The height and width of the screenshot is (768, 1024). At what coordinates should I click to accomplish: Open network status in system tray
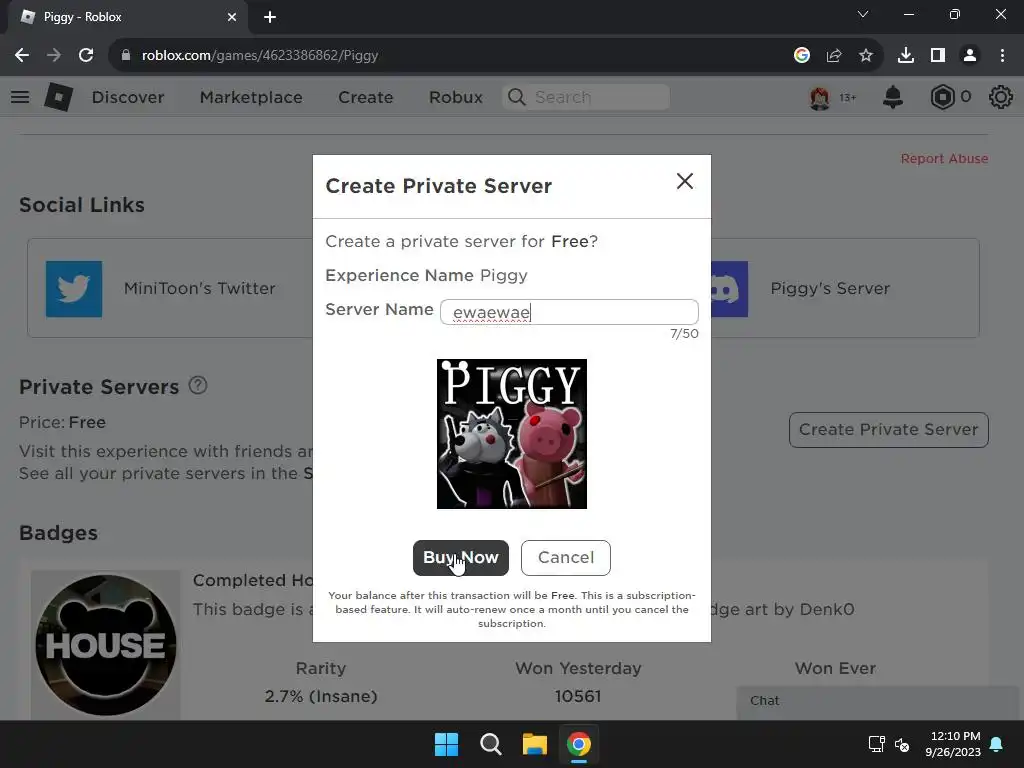tap(876, 744)
